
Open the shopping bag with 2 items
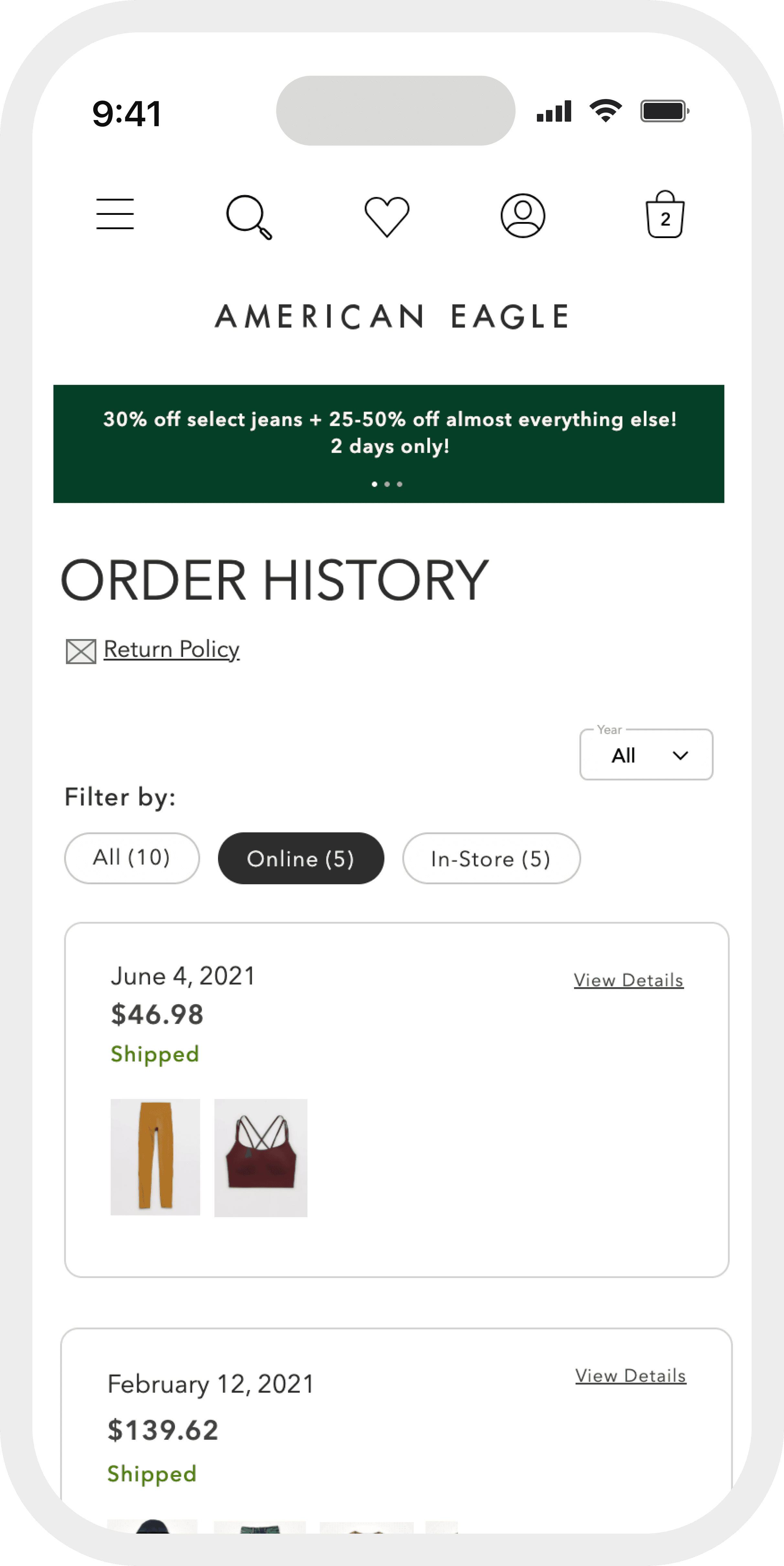665,215
